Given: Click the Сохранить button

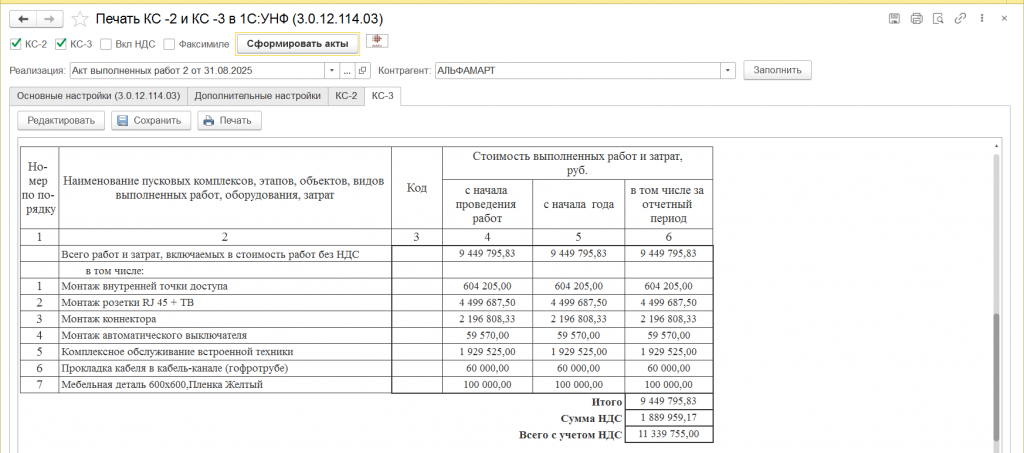Looking at the screenshot, I should pyautogui.click(x=151, y=121).
